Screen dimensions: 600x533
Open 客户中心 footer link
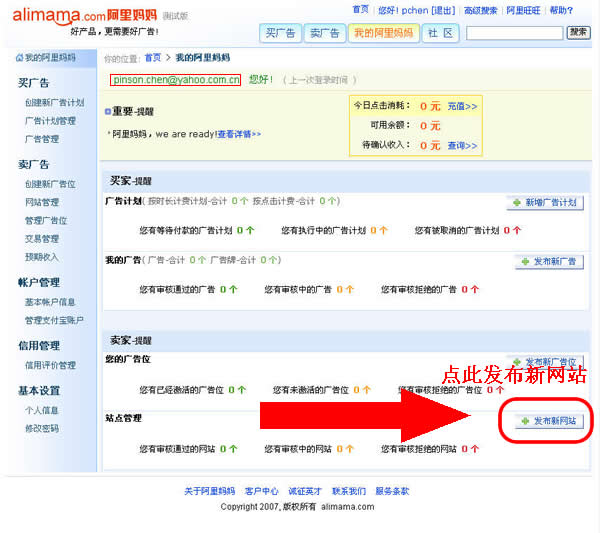click(x=261, y=491)
